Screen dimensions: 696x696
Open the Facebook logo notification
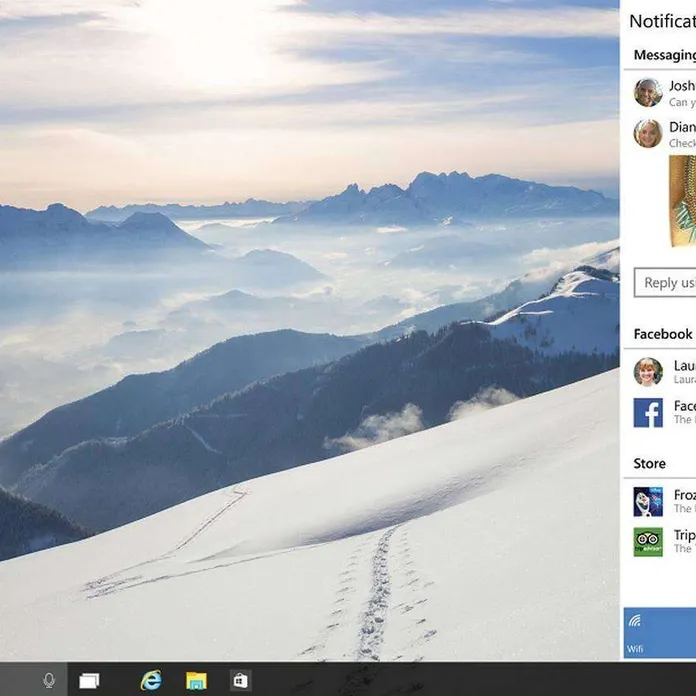coord(648,412)
